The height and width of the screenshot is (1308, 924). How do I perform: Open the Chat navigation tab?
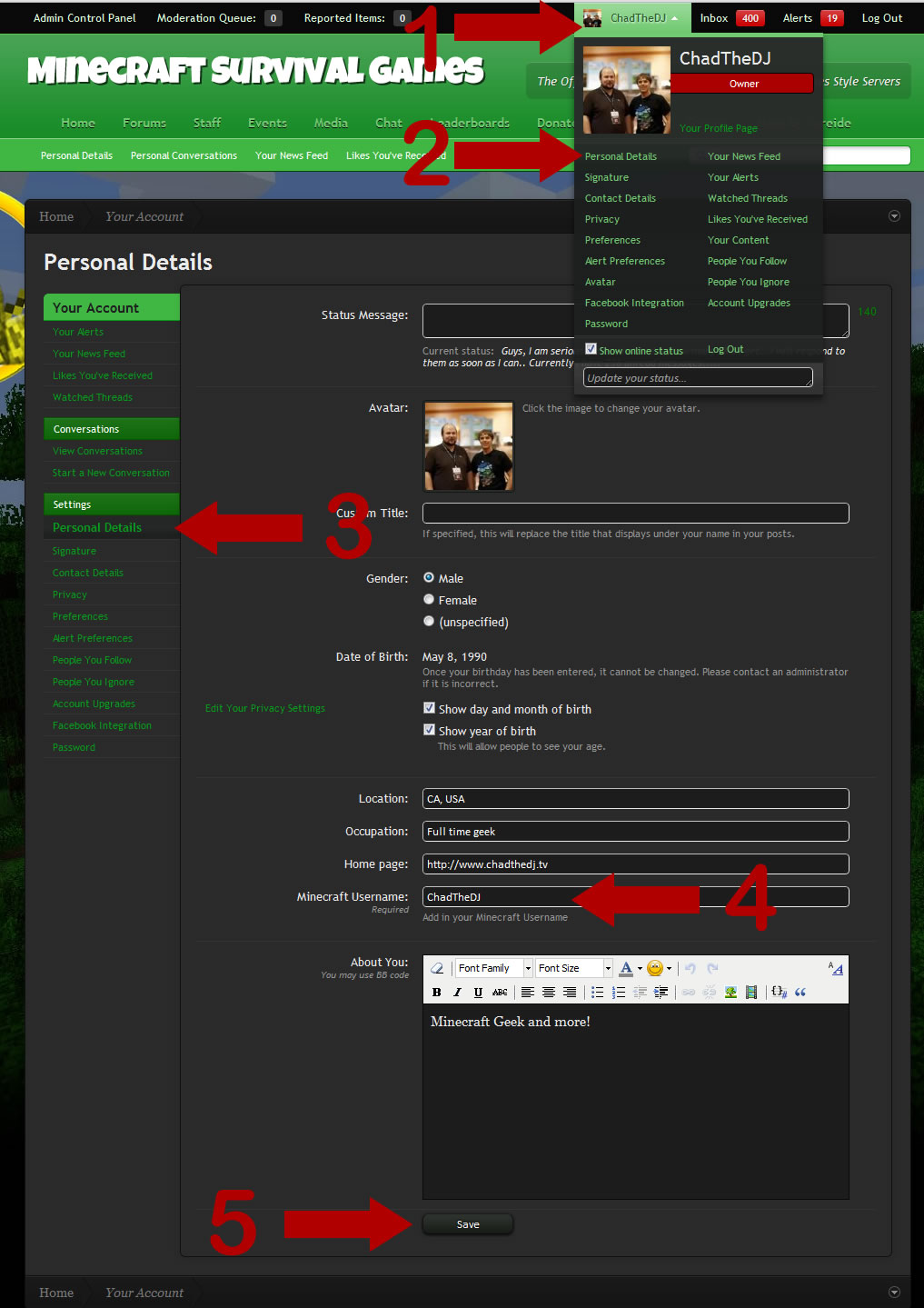[x=389, y=123]
